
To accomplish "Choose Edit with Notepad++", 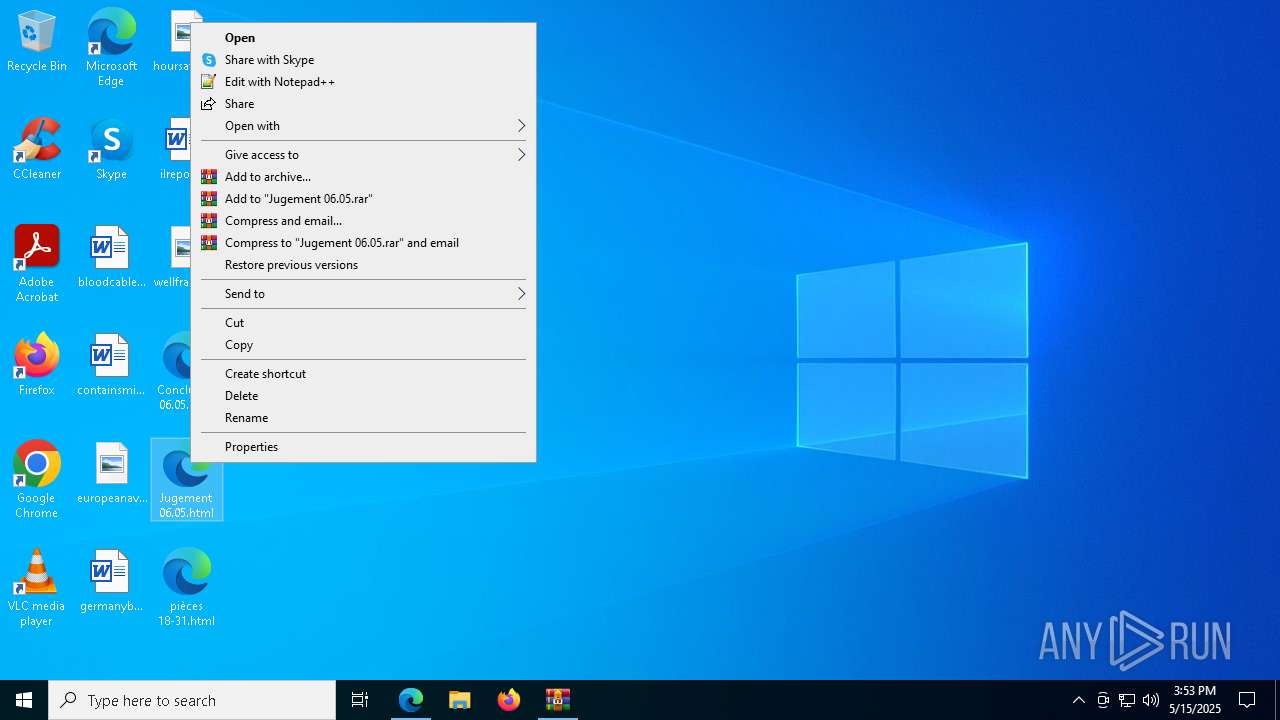I will pos(363,82).
